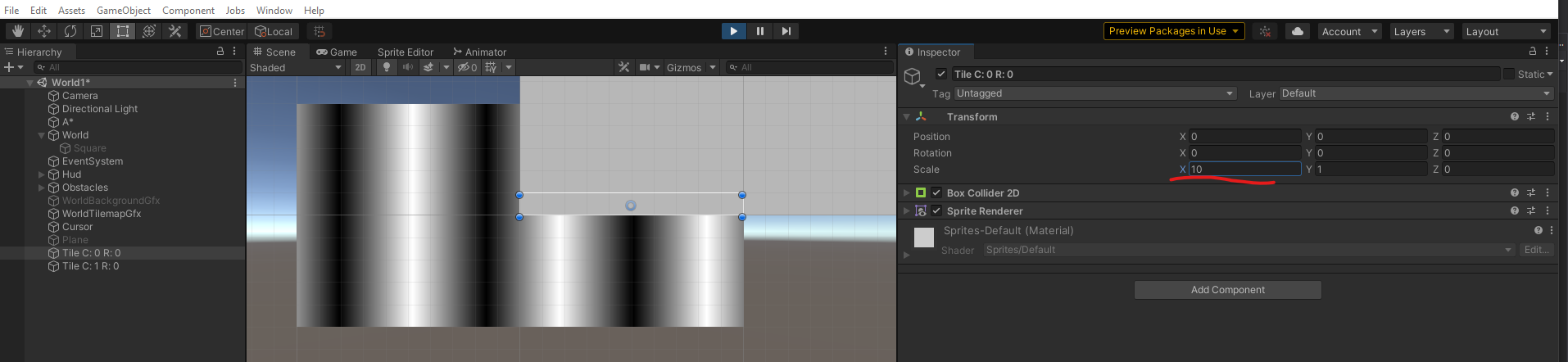Click the shader Edit button
The image size is (1568, 362).
pyautogui.click(x=1536, y=250)
